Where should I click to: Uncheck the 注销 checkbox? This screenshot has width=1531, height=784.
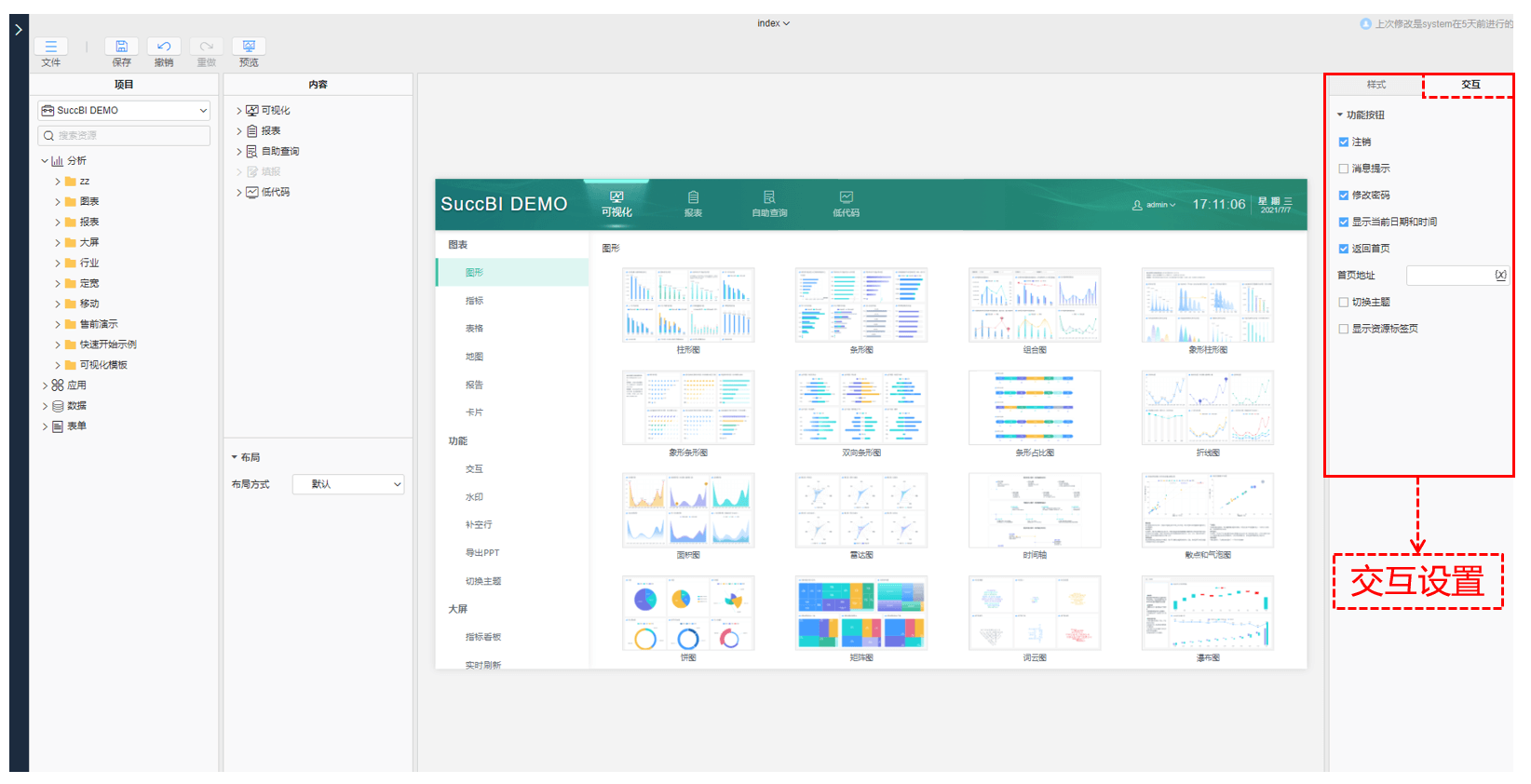pyautogui.click(x=1344, y=142)
